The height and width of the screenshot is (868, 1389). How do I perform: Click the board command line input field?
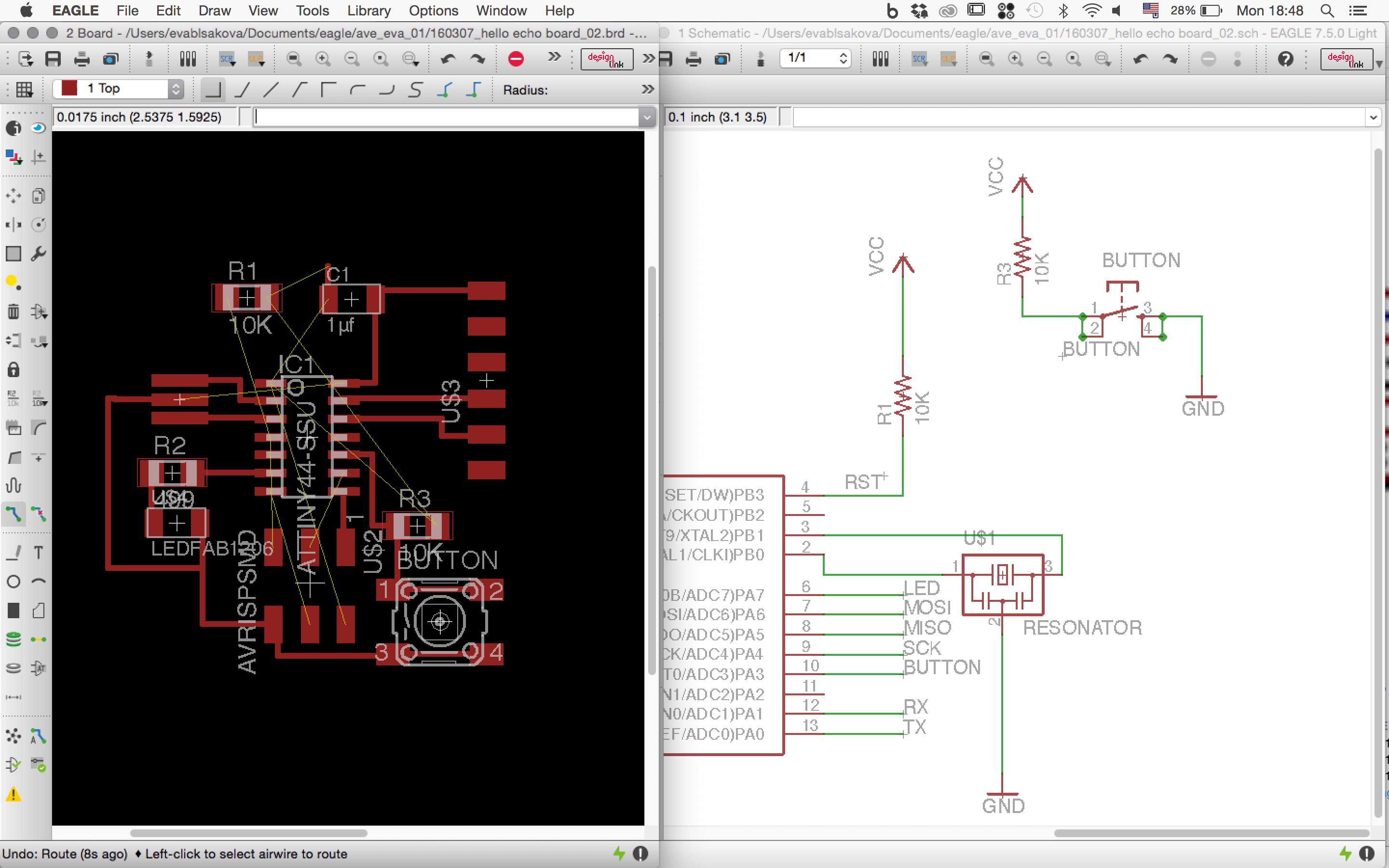pos(447,117)
